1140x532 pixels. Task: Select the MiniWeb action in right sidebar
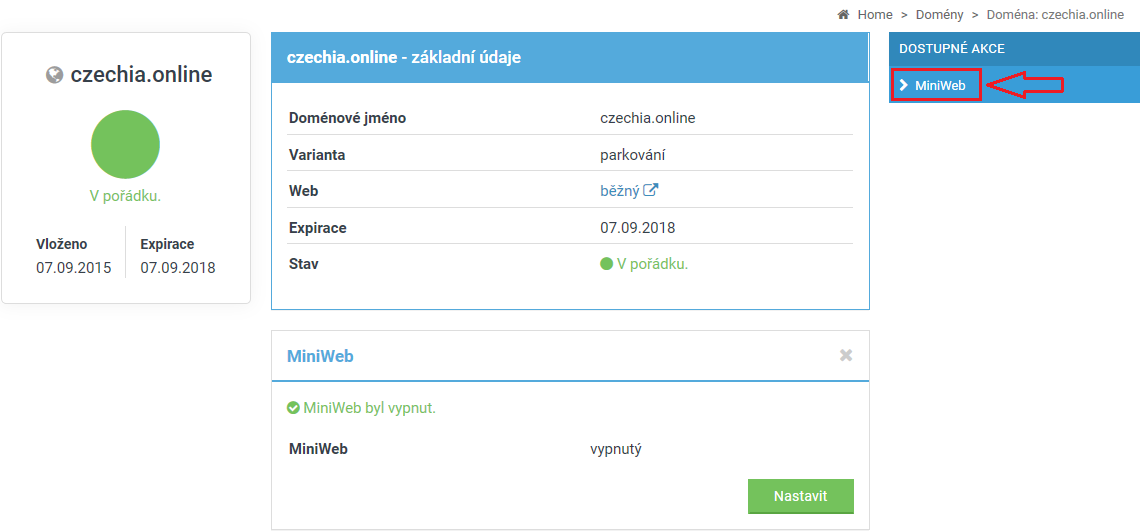(x=940, y=86)
